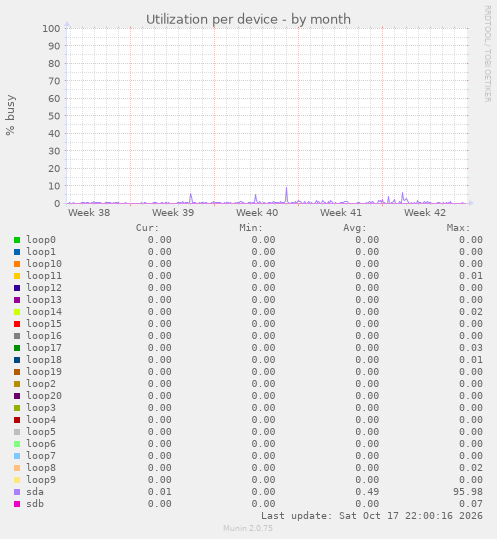Click the Week 38 axis label

click(x=89, y=213)
